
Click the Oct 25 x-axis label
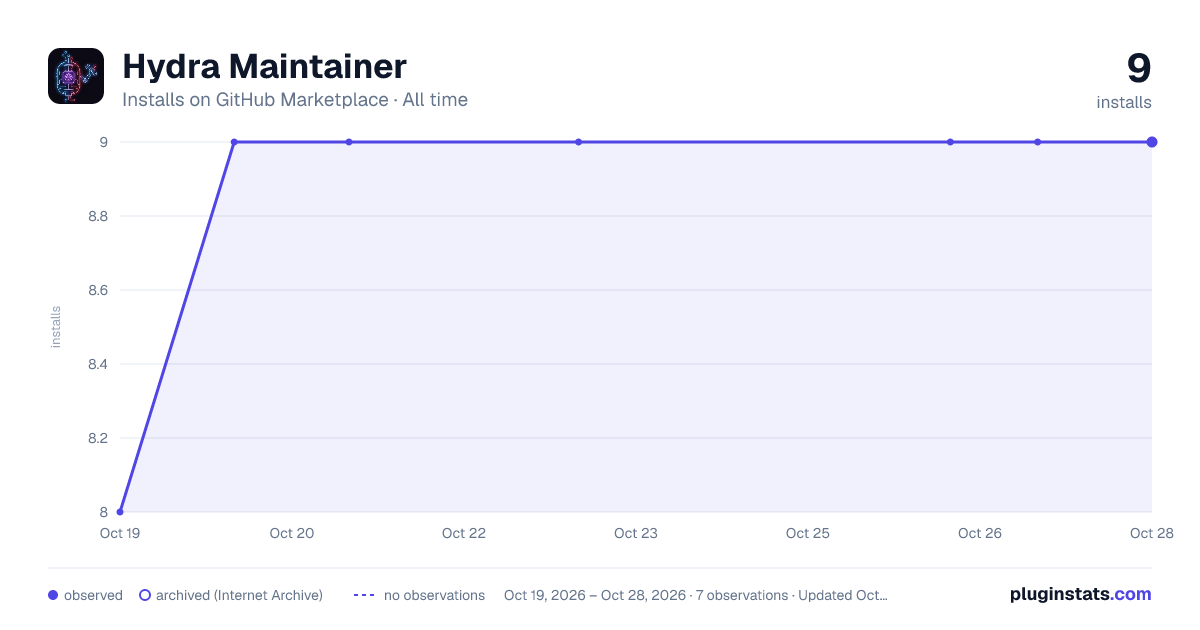808,533
